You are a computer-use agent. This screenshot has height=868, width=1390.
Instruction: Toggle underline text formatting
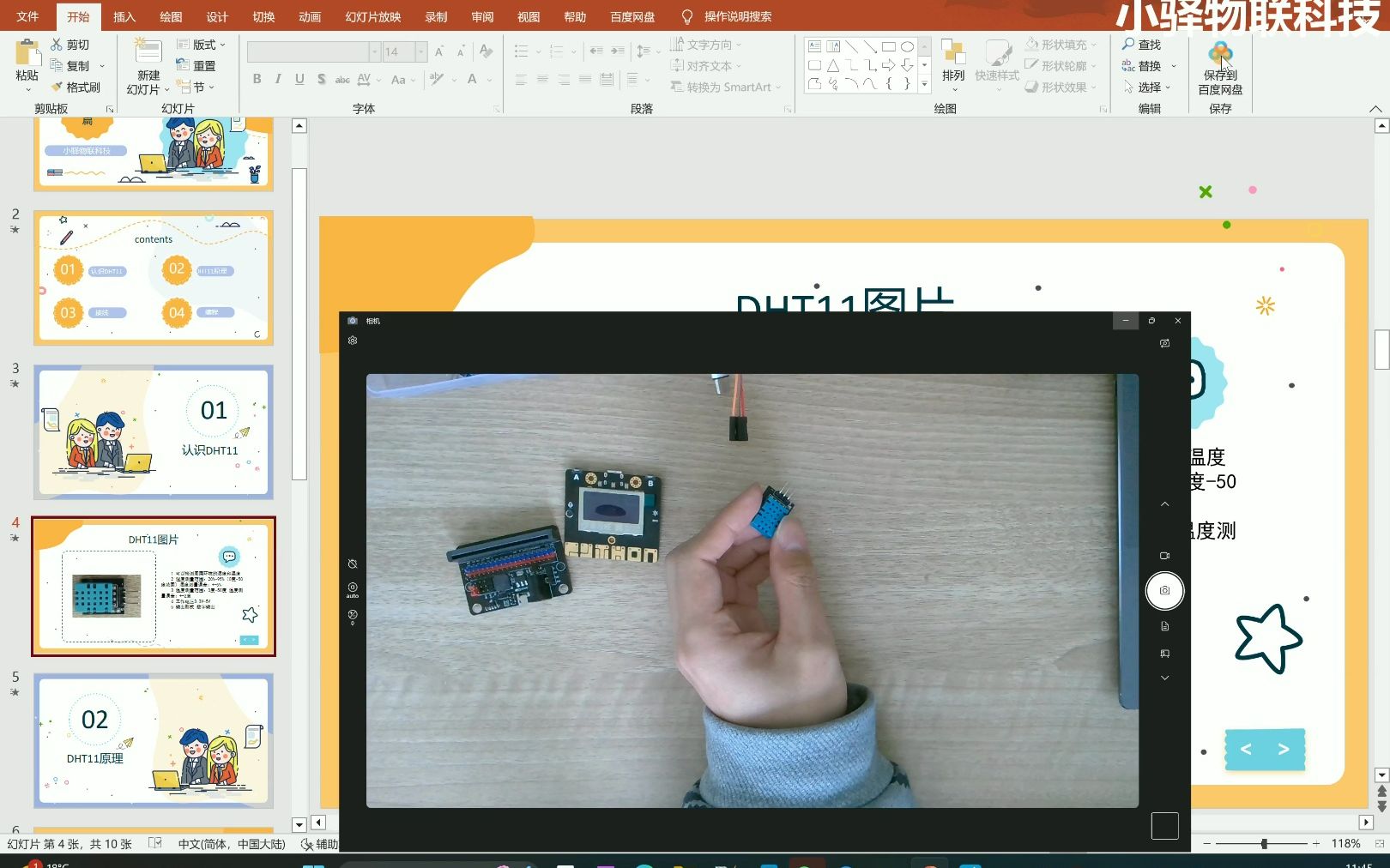pyautogui.click(x=299, y=80)
